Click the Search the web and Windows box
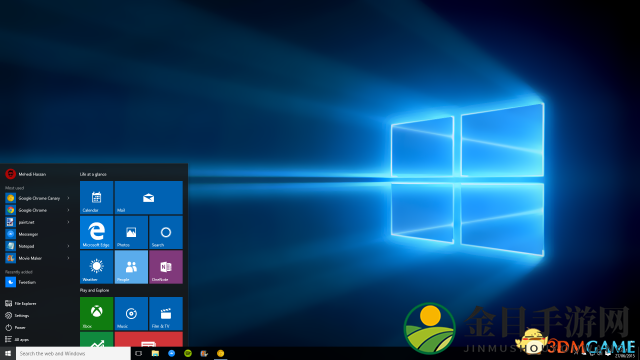The width and height of the screenshot is (640, 360). 73,353
